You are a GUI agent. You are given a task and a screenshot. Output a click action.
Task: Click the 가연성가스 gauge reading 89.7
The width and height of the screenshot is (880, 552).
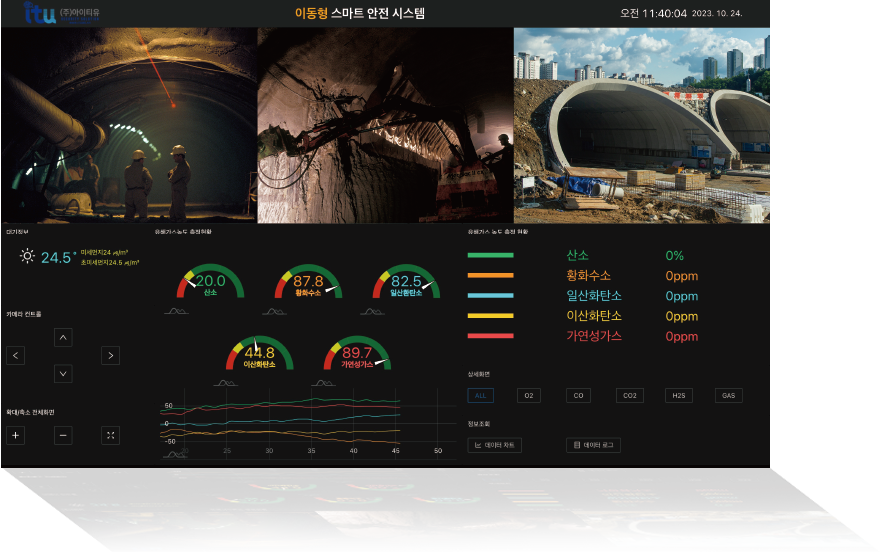click(x=357, y=352)
